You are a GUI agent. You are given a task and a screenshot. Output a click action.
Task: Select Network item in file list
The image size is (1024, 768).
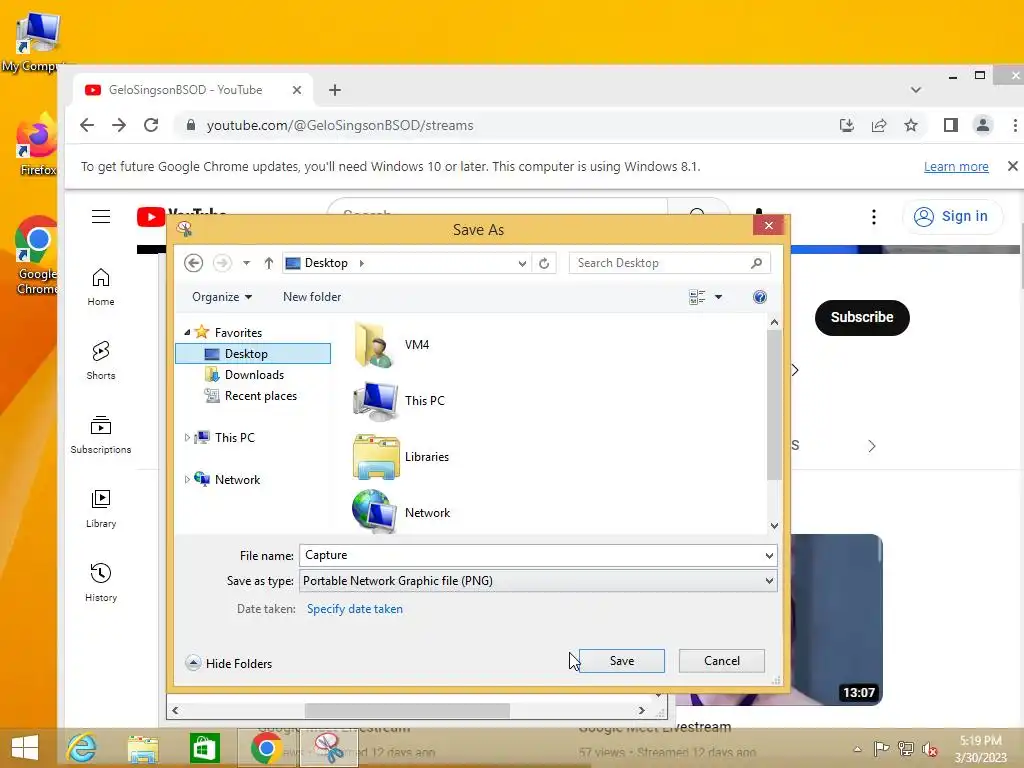point(401,513)
